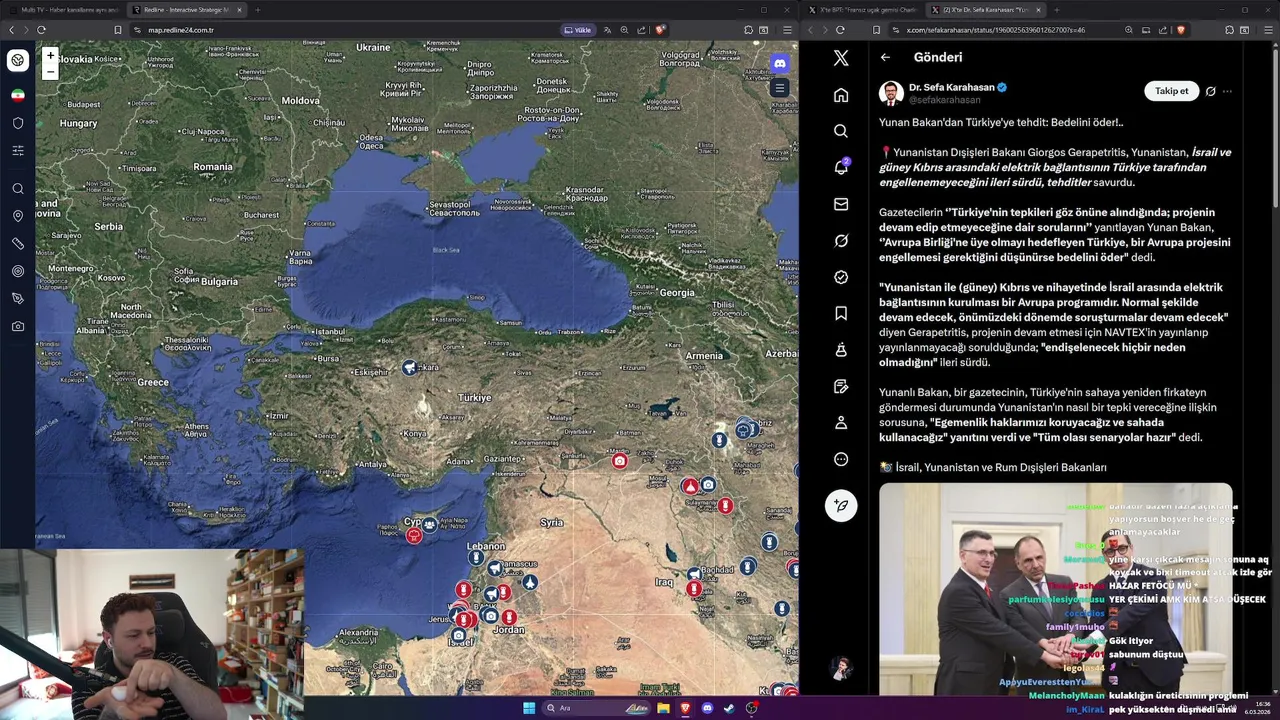Open Brave Shields in Redline browser
Image resolution: width=1280 pixels, height=720 pixels.
[659, 30]
